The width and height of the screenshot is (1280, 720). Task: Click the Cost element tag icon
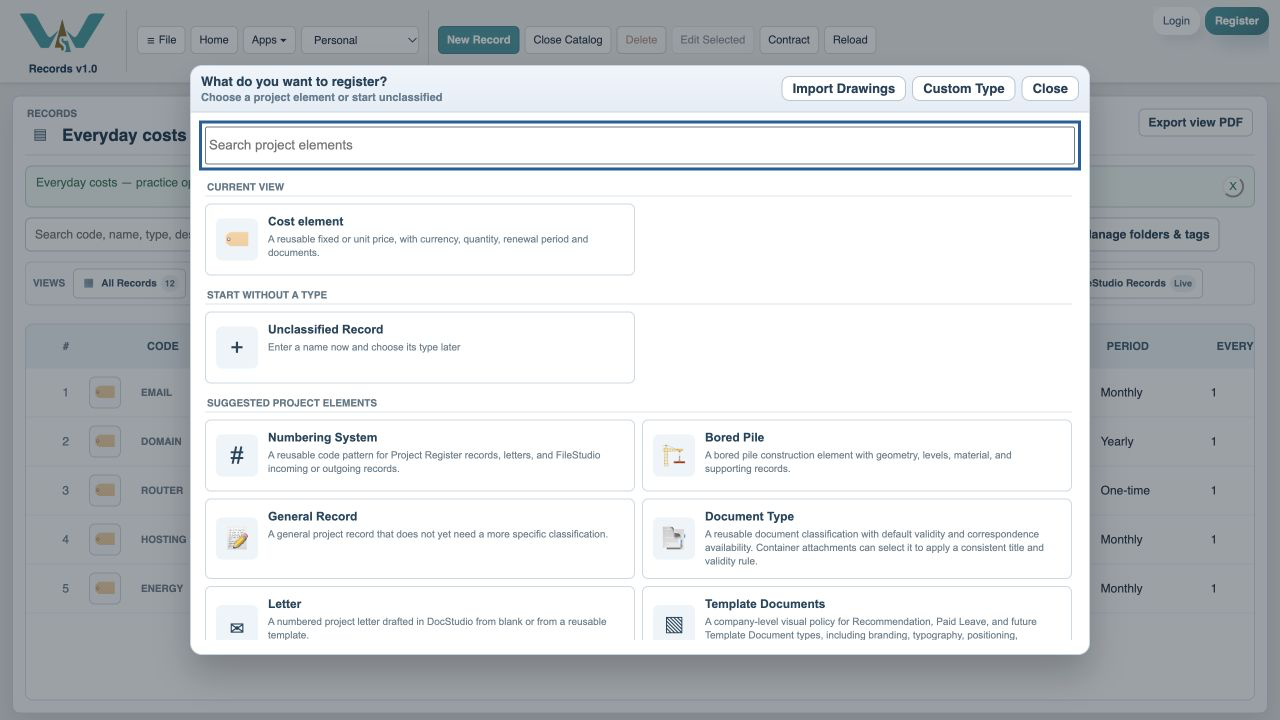(x=237, y=240)
